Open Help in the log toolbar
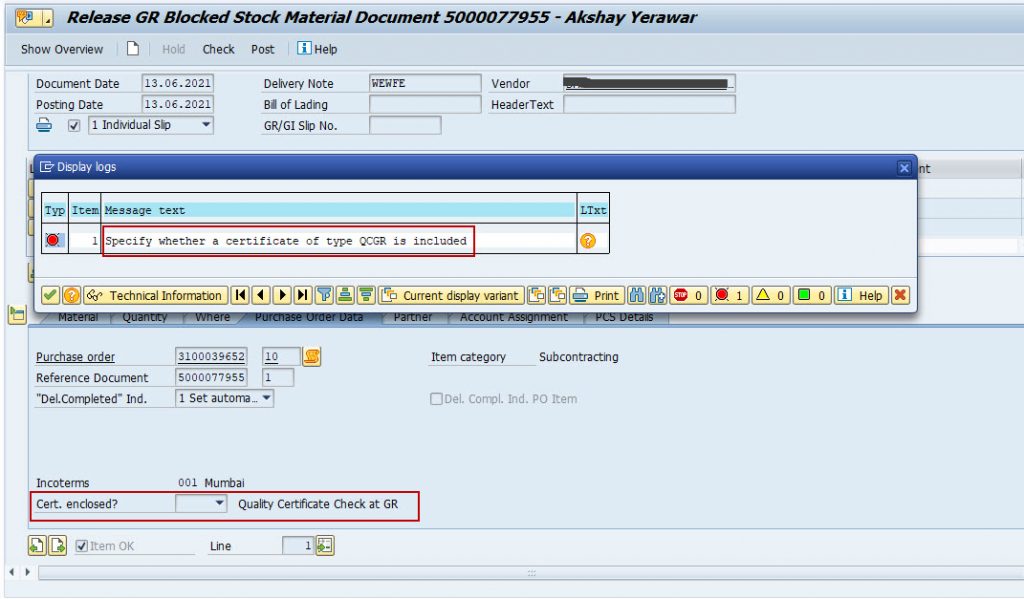This screenshot has width=1024, height=599. click(861, 295)
